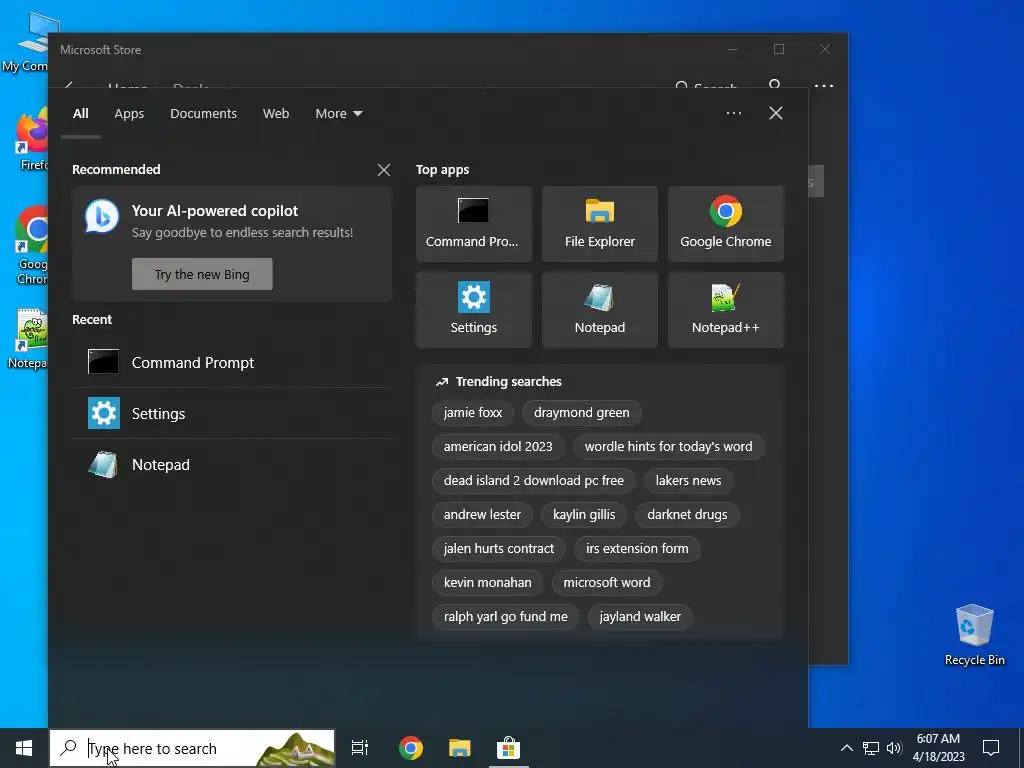The height and width of the screenshot is (768, 1024).
Task: Search trending topic jamie foxx
Action: coord(473,413)
